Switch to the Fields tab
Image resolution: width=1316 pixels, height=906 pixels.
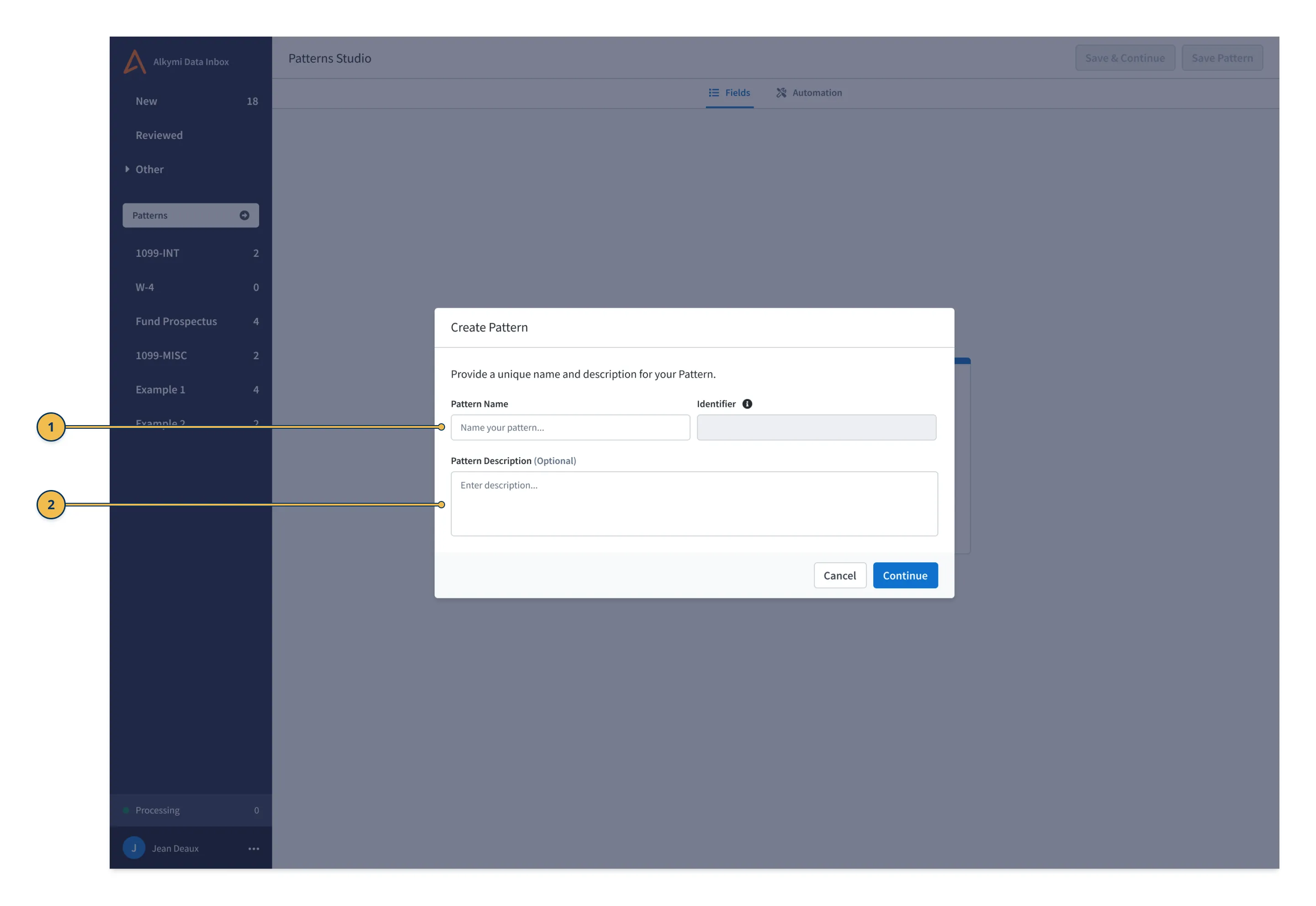coord(730,92)
